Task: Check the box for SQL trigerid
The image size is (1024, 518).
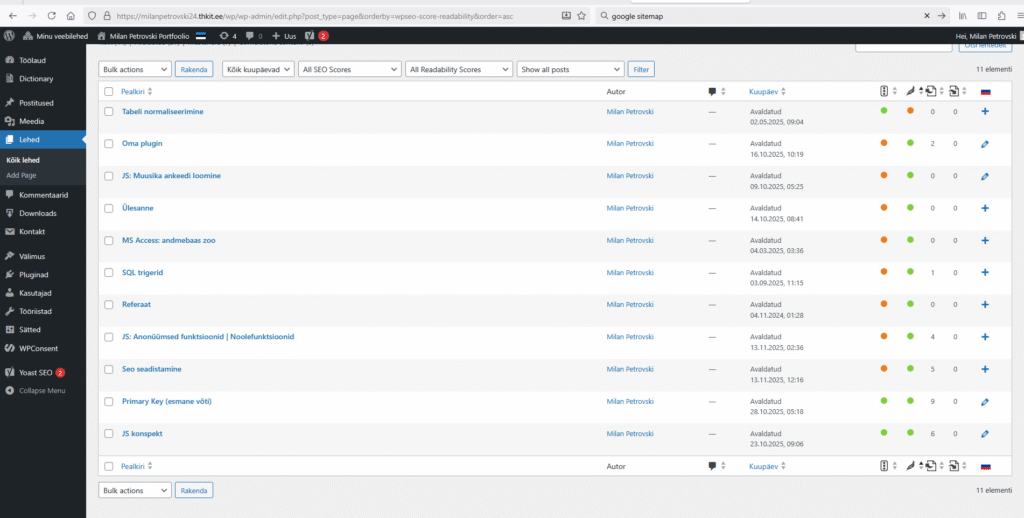Action: pyautogui.click(x=109, y=272)
